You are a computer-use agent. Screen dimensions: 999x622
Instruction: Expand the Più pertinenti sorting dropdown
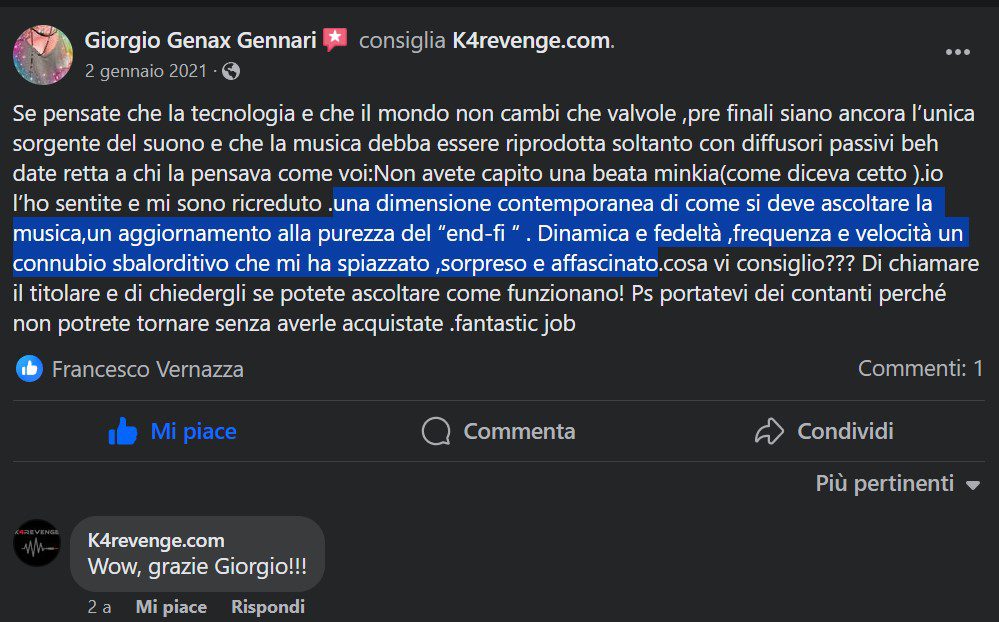tap(897, 484)
